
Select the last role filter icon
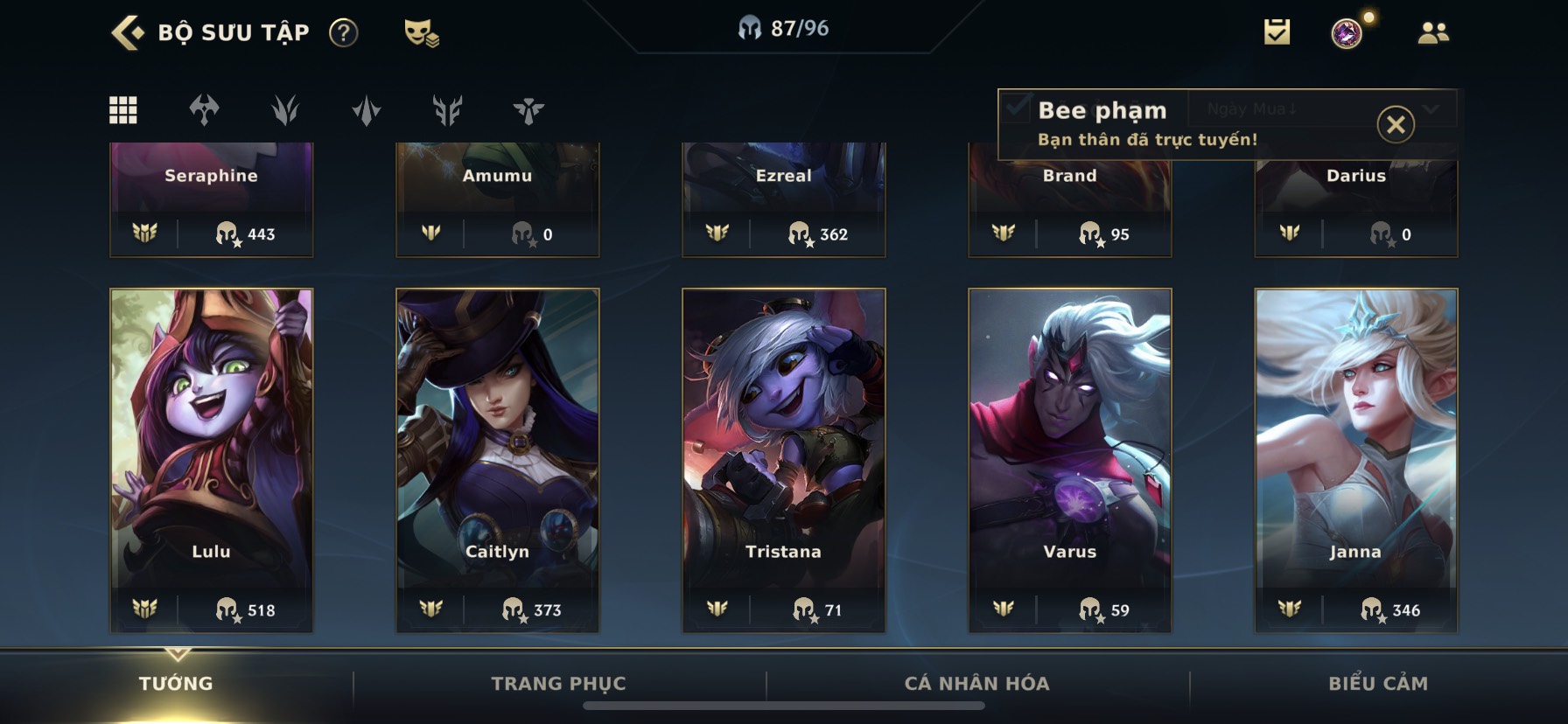tap(528, 110)
